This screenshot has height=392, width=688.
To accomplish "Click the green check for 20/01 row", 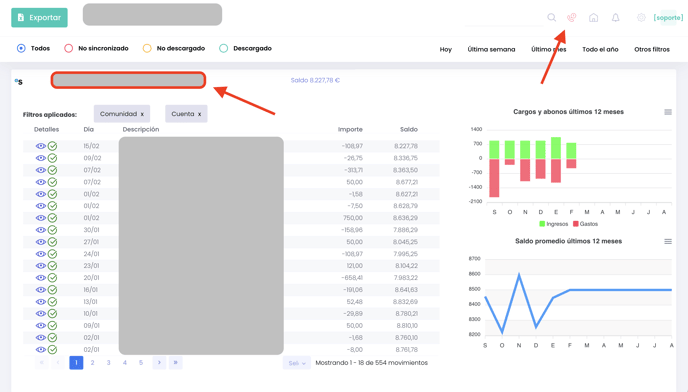I will pos(52,278).
